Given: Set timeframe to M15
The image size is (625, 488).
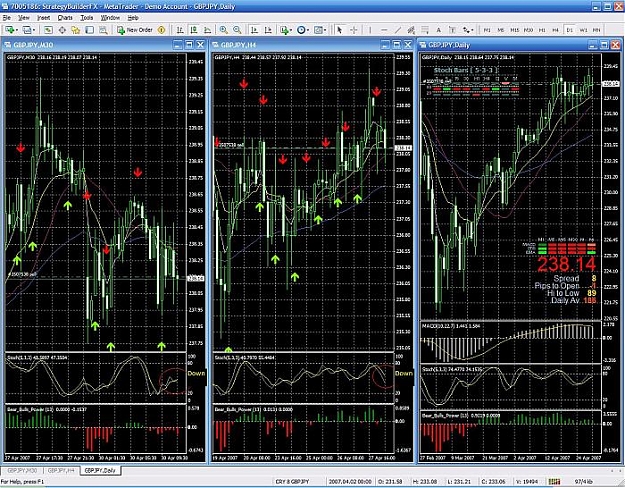Looking at the screenshot, I should click(x=515, y=30).
